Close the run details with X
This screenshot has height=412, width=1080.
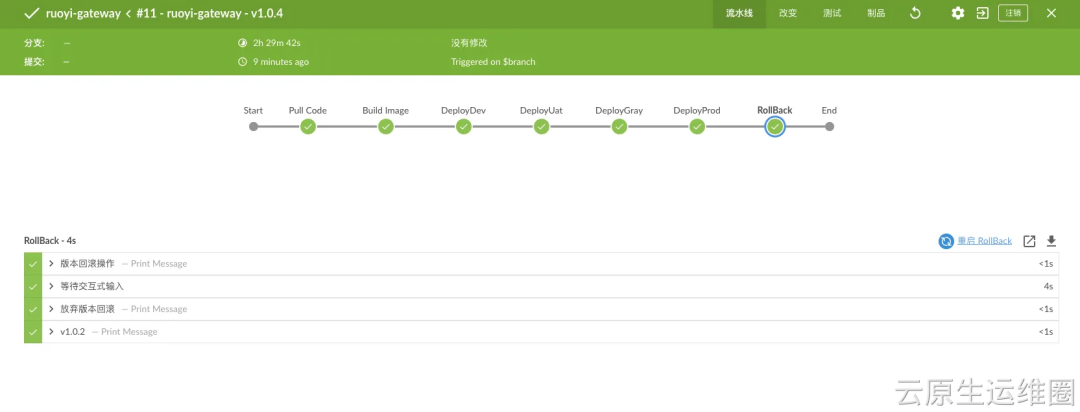click(1051, 13)
